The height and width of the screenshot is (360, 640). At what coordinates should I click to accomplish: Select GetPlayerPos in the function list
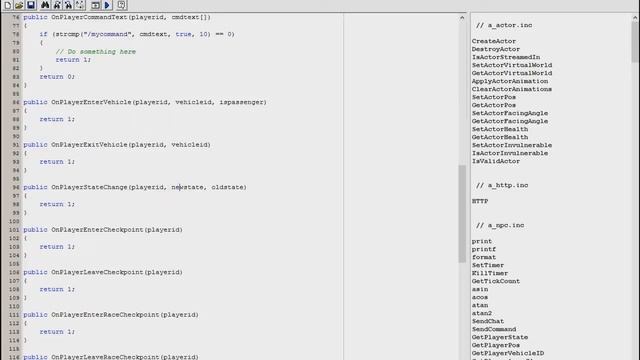click(x=496, y=345)
